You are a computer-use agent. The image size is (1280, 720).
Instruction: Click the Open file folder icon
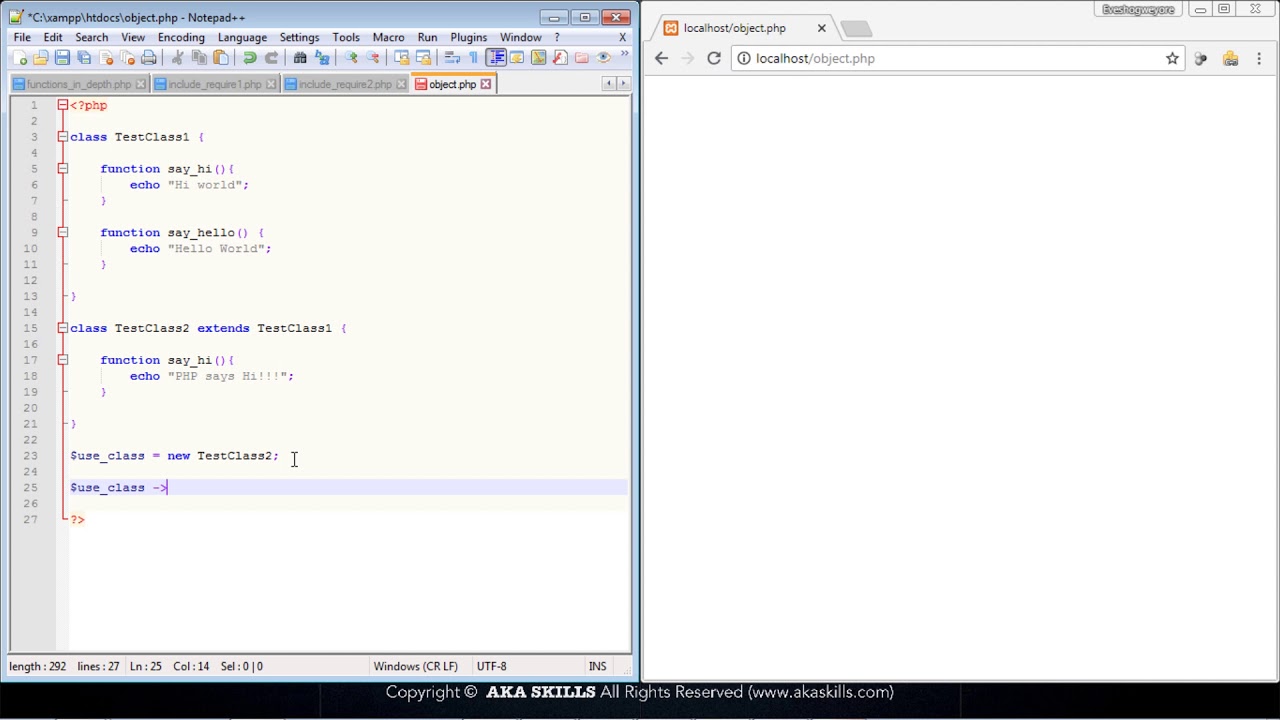(x=41, y=58)
